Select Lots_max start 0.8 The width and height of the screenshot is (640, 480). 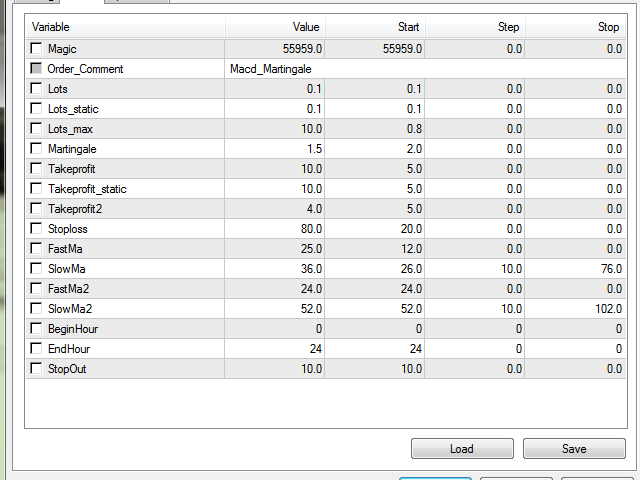pyautogui.click(x=414, y=129)
